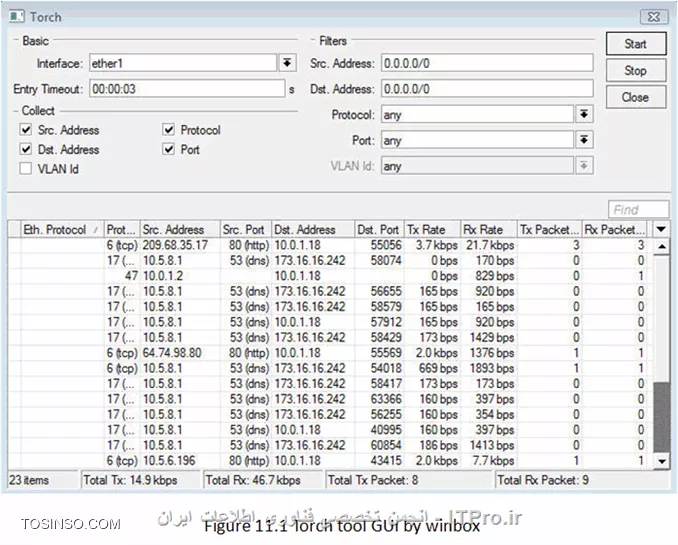Viewport: 678px width, 545px height.
Task: Enable the VLAN Id checkbox
Action: pos(26,168)
